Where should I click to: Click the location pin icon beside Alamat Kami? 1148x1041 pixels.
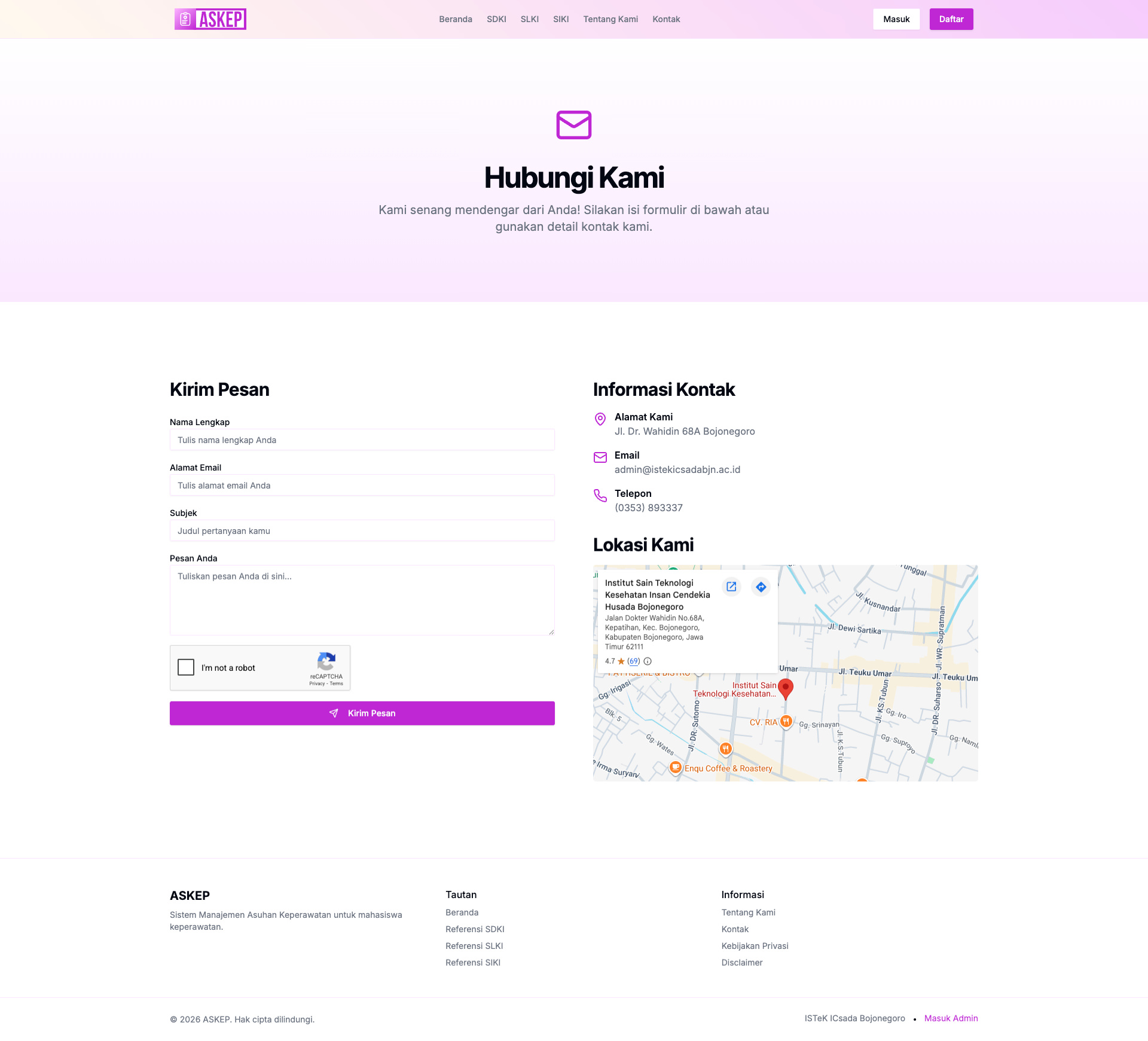[x=600, y=419]
